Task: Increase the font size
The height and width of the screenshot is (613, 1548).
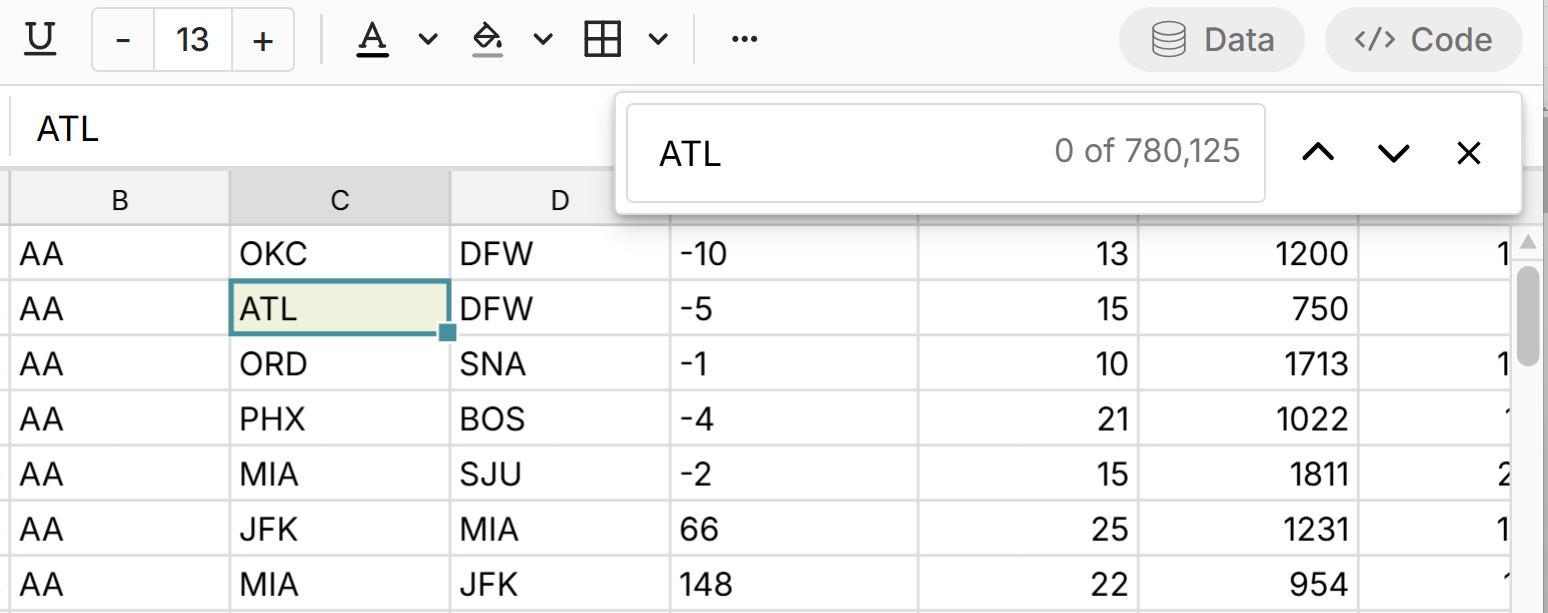Action: 261,39
